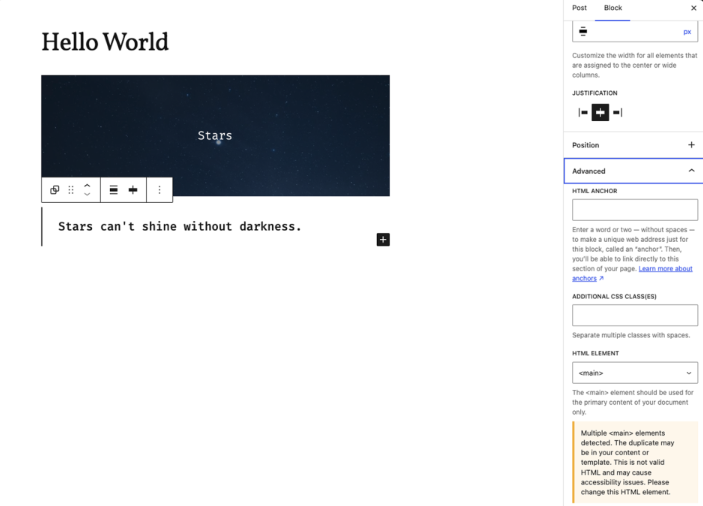
Task: Switch to the Post tab
Action: [x=579, y=8]
